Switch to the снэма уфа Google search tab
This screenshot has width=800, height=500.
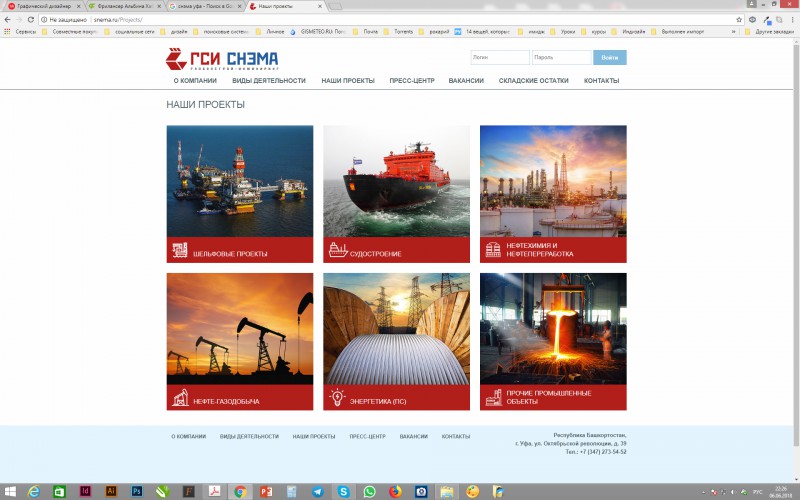point(205,6)
